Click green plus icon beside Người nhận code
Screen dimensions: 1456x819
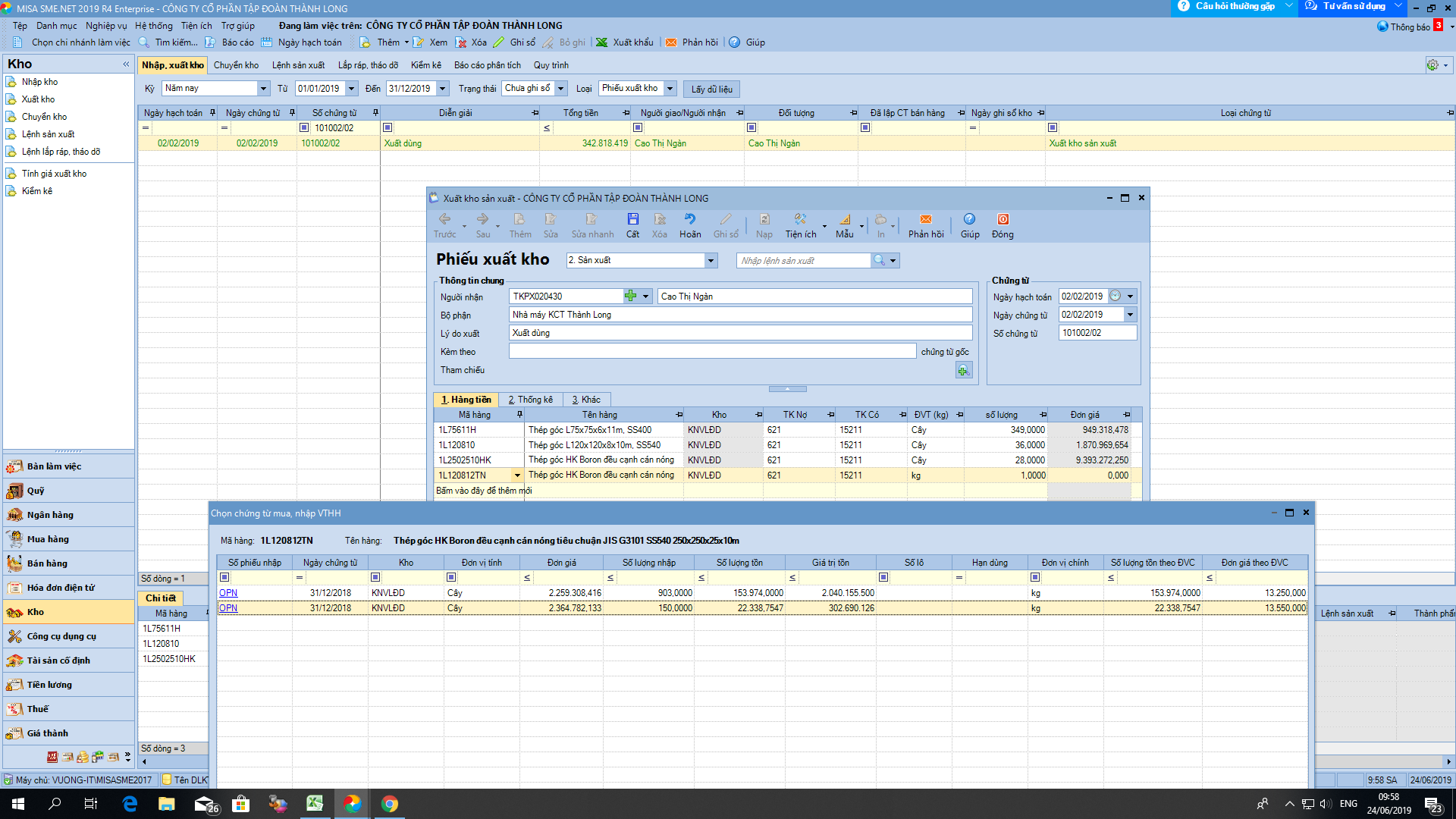630,296
